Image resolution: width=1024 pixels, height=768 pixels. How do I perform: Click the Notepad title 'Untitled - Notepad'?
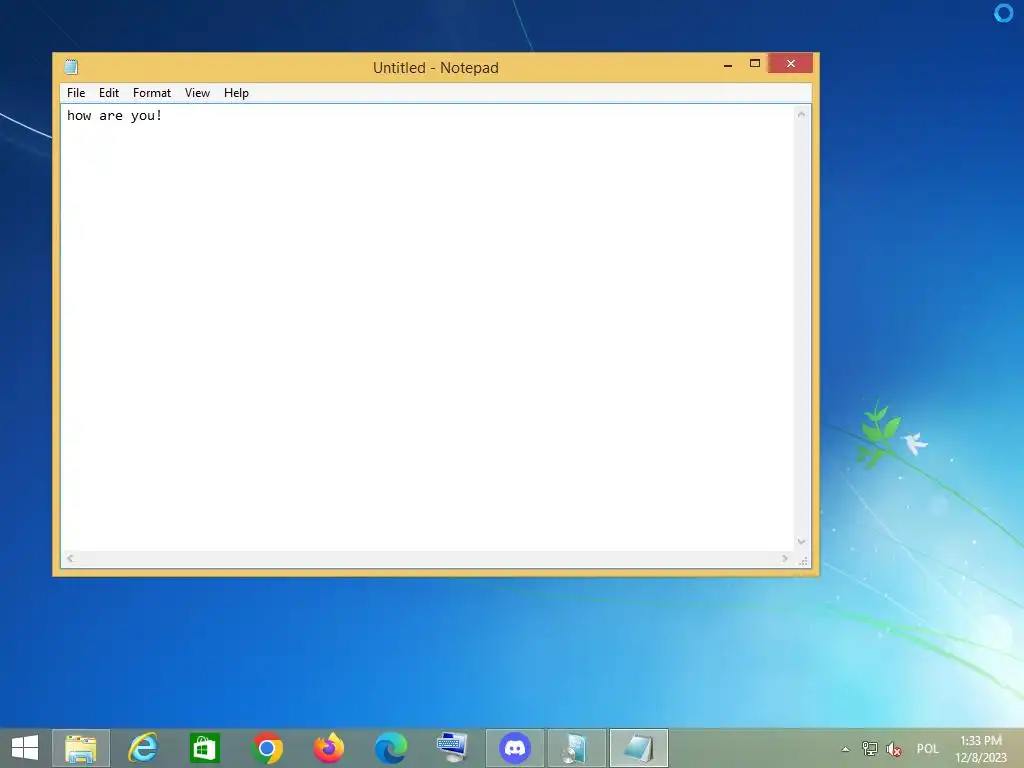(436, 68)
